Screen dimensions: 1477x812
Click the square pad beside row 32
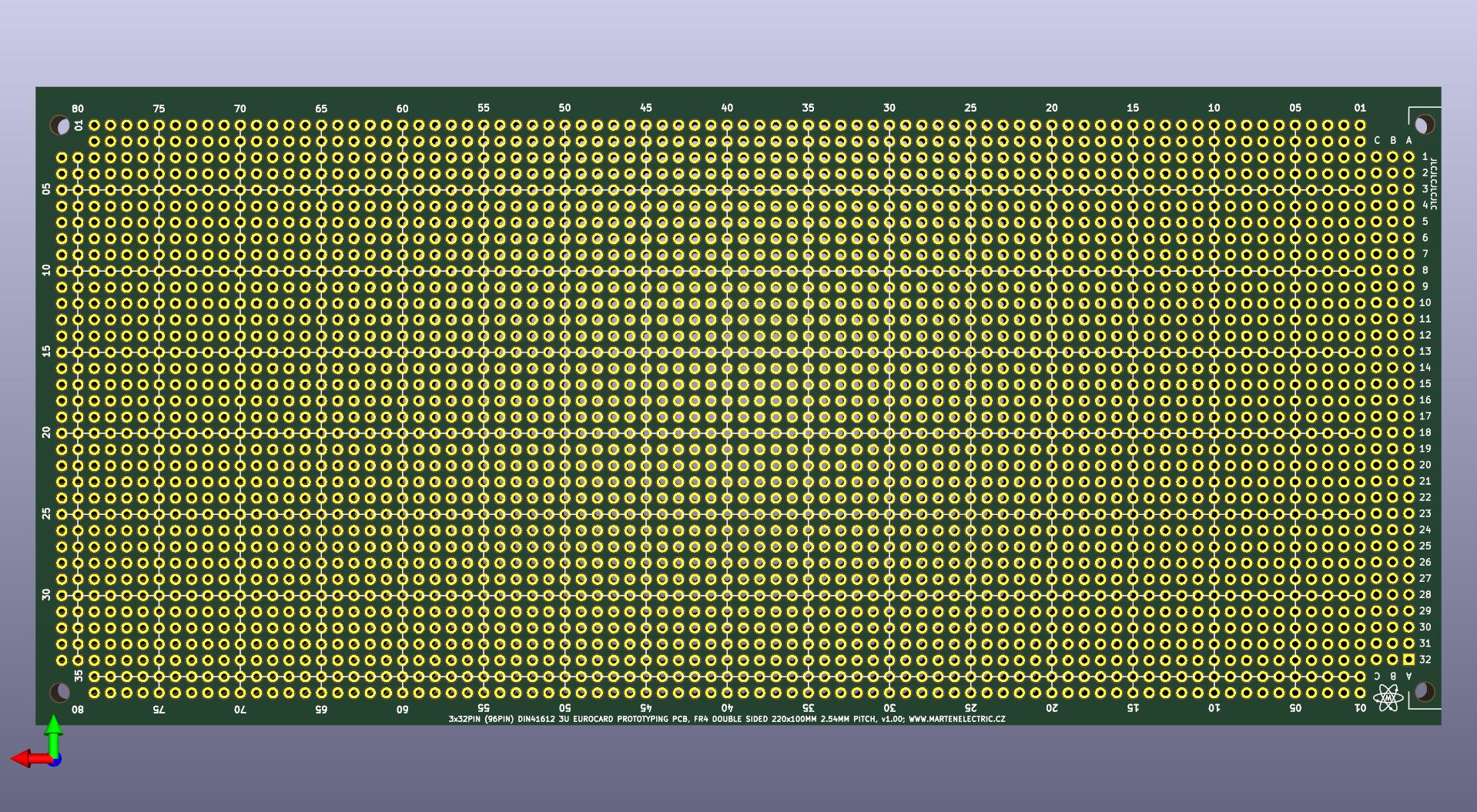point(1408,660)
